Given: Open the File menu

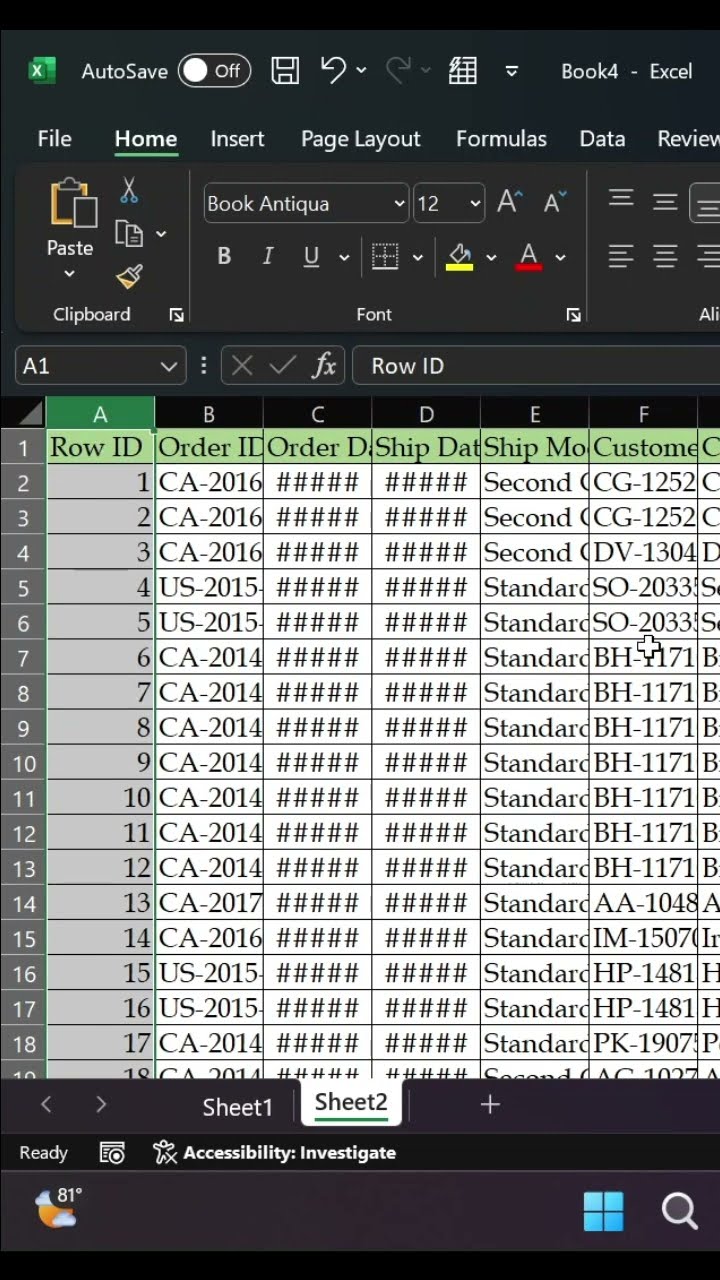Looking at the screenshot, I should 54,139.
